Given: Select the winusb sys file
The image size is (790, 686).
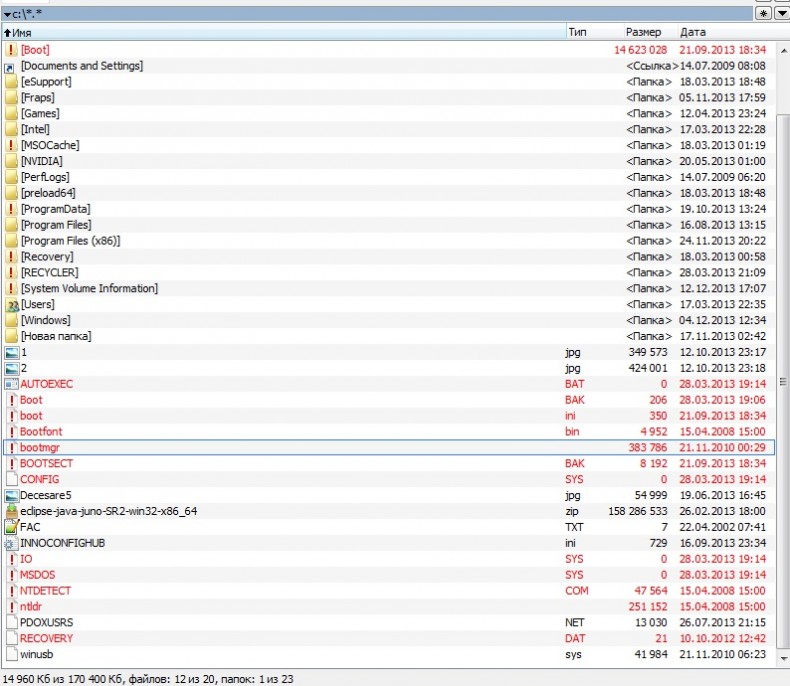Looking at the screenshot, I should point(36,654).
